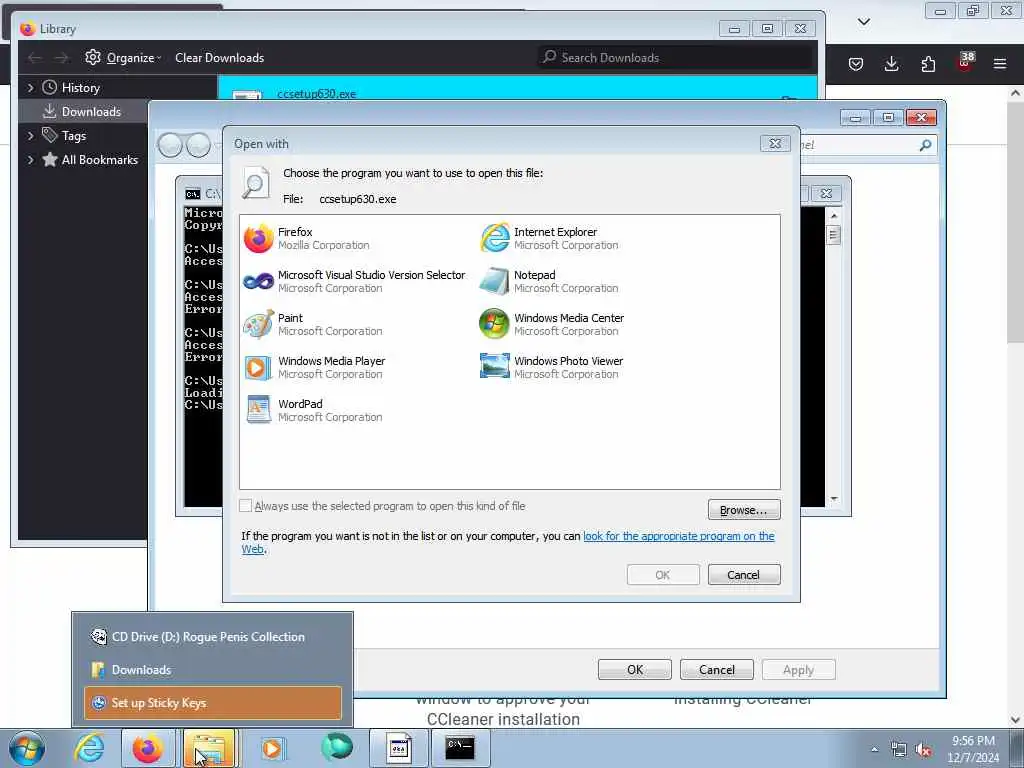The width and height of the screenshot is (1024, 768).
Task: Choose Internet Explorer to open the file
Action: point(549,238)
